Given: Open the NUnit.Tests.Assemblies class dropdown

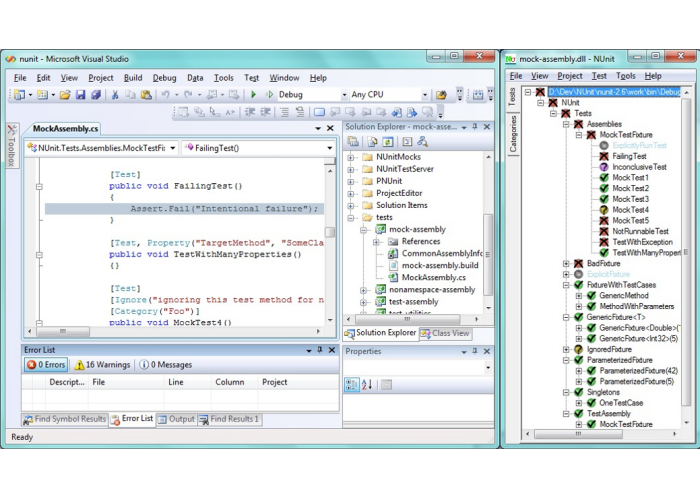Looking at the screenshot, I should point(172,148).
